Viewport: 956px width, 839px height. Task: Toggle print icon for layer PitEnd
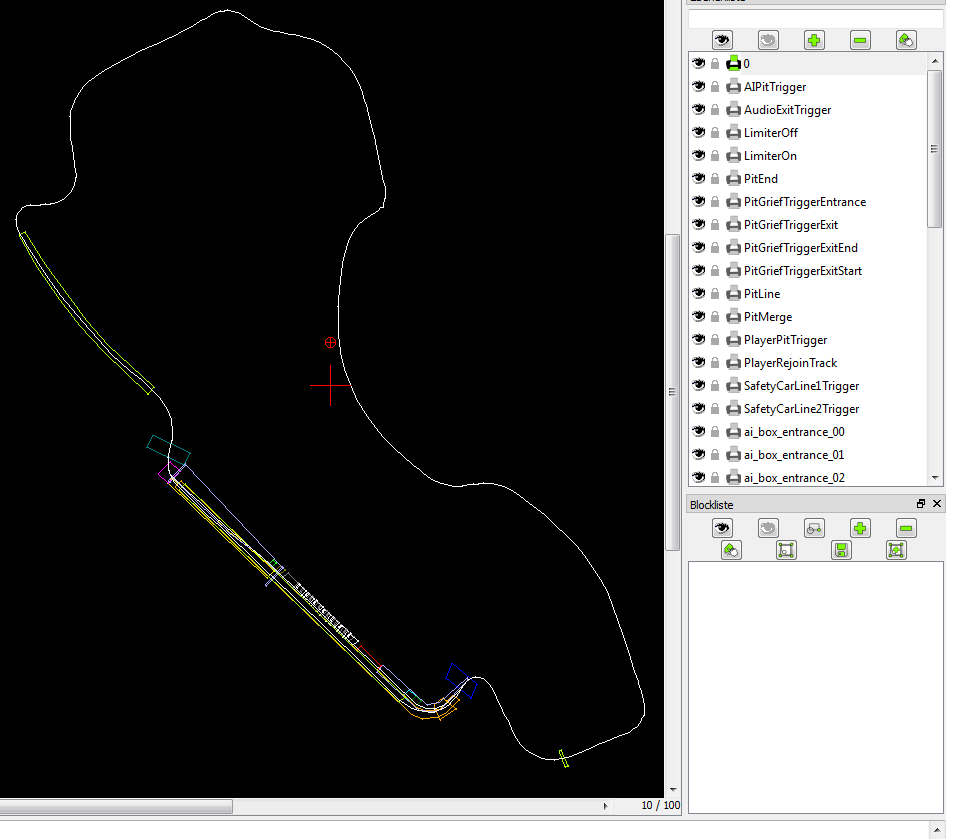point(733,179)
